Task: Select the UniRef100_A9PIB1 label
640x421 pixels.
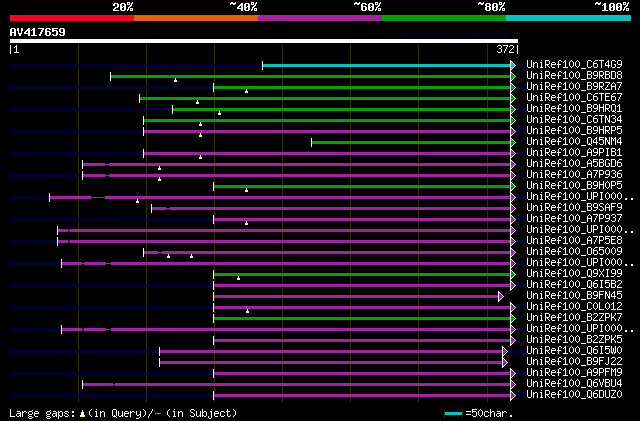Action: click(574, 153)
